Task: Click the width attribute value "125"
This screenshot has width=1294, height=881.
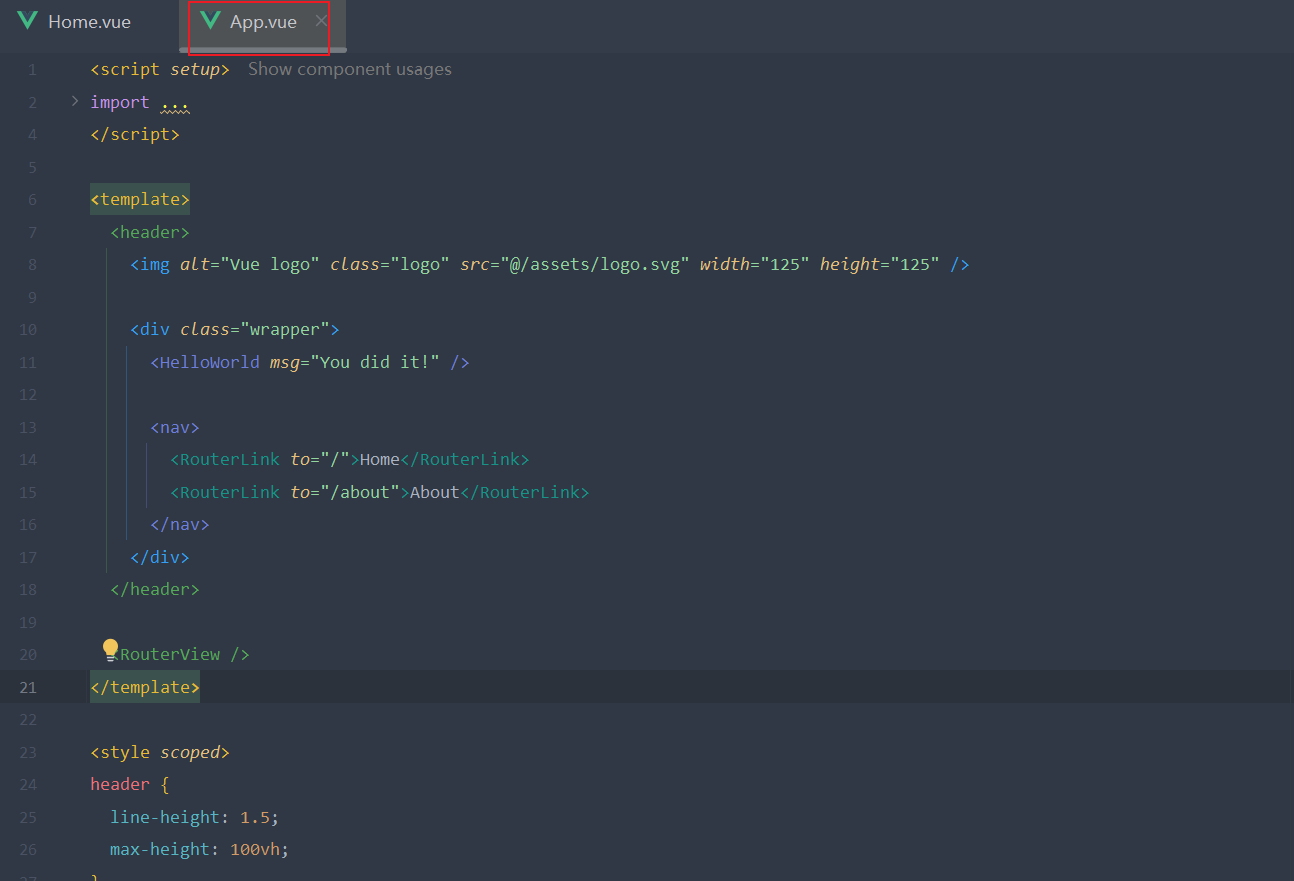Action: pyautogui.click(x=785, y=264)
